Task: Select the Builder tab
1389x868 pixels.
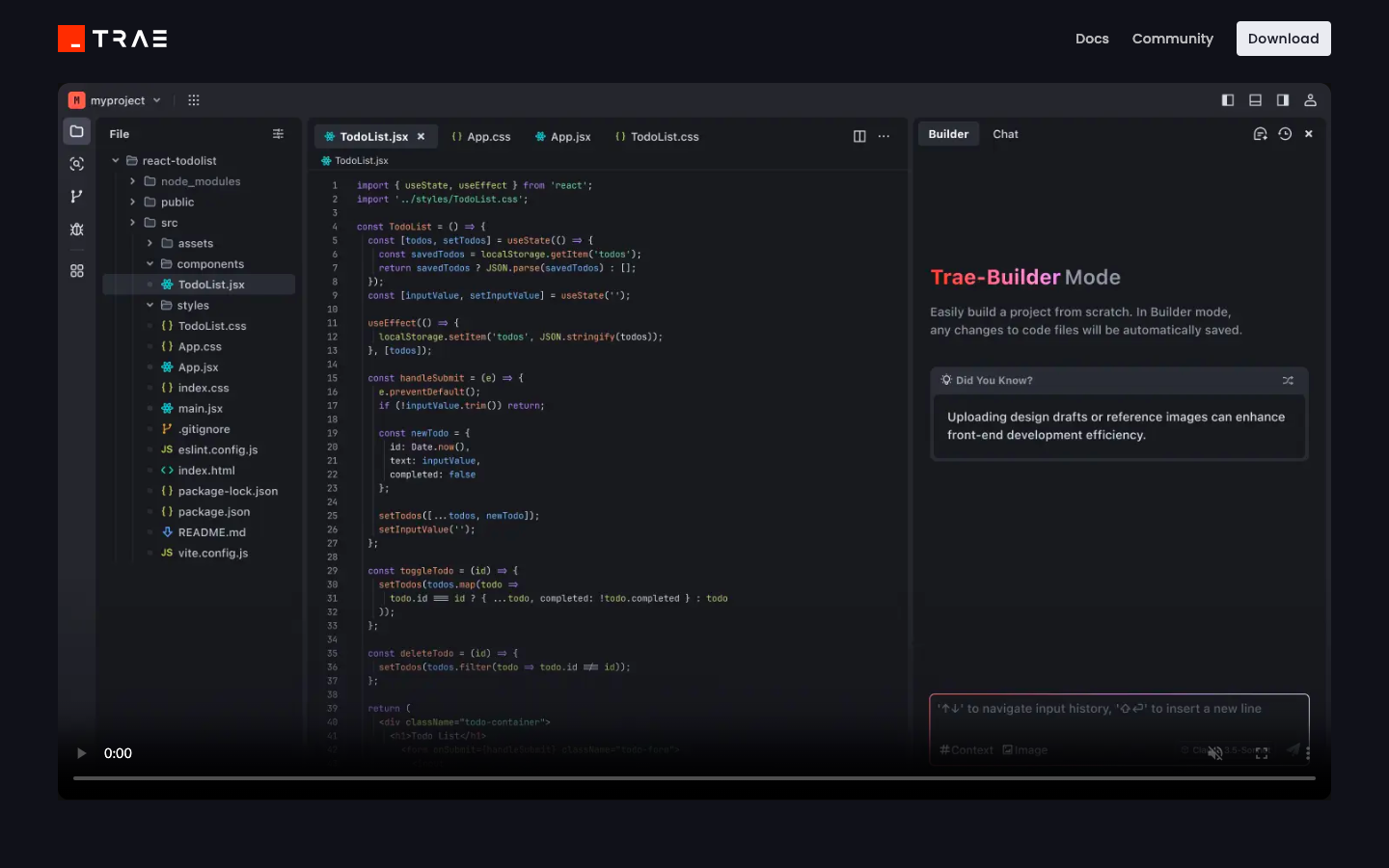Action: [x=948, y=134]
